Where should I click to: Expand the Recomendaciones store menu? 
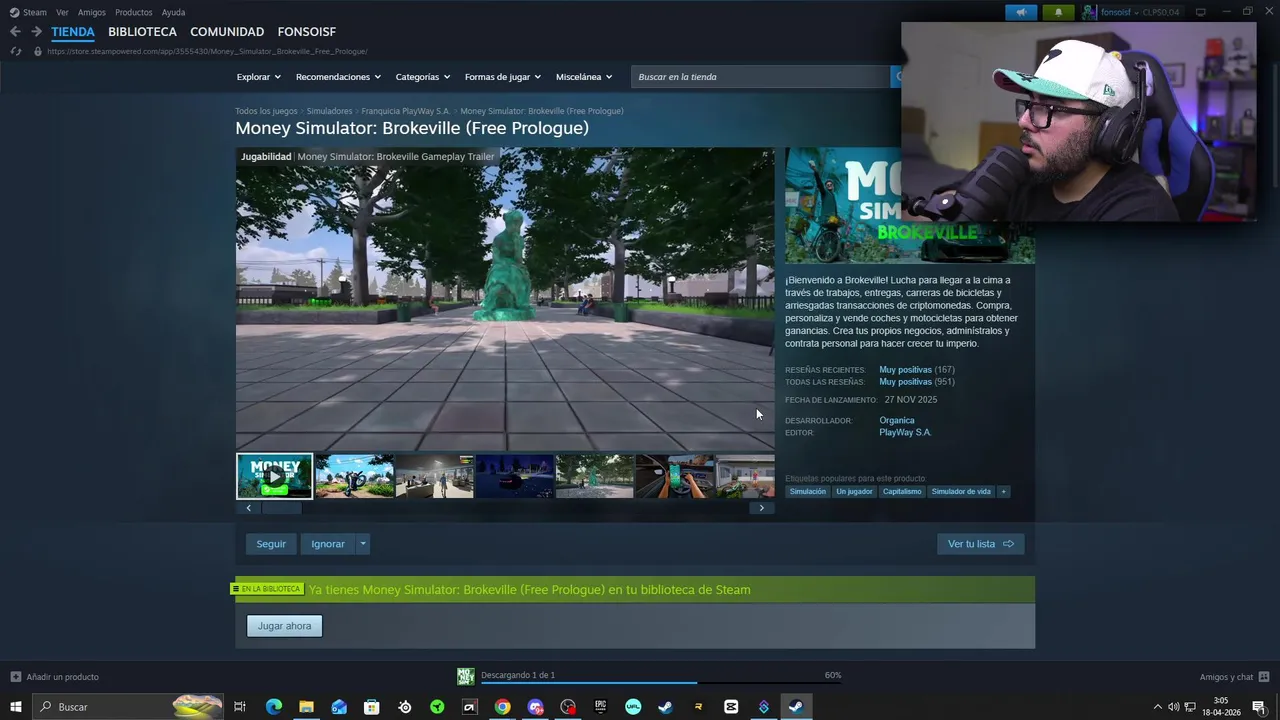(338, 77)
